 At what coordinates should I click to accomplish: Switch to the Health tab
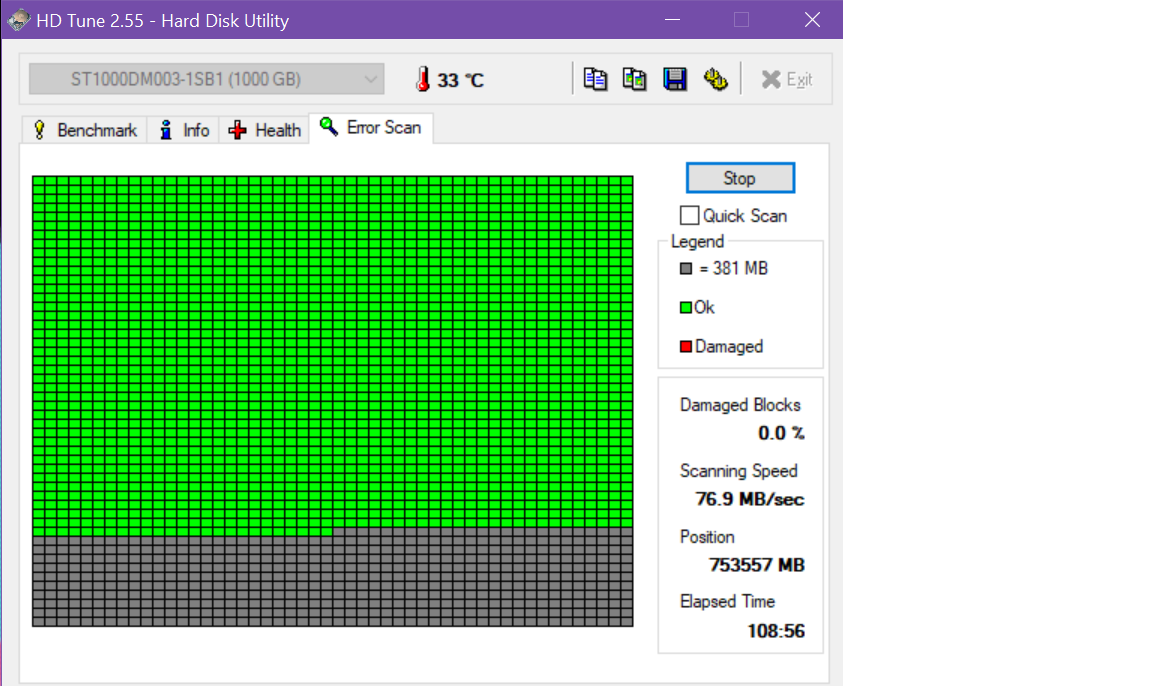coord(264,130)
